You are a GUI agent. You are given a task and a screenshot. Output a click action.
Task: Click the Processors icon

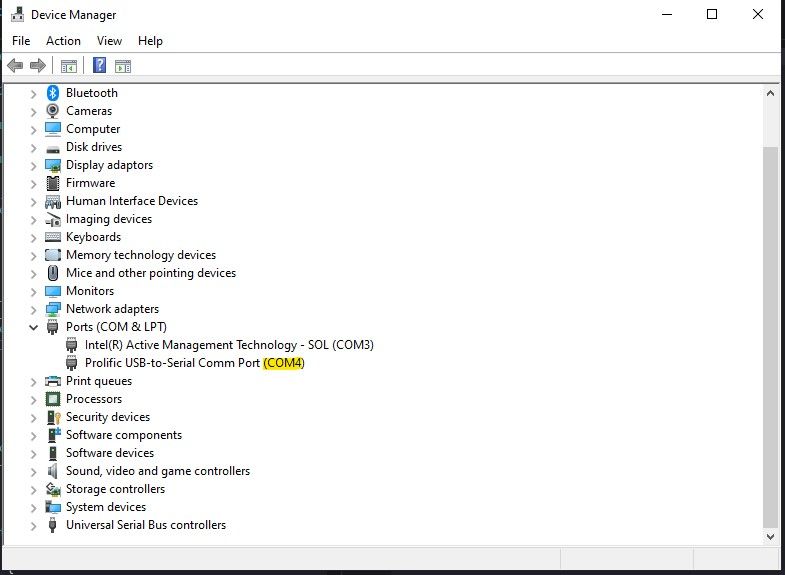coord(53,399)
